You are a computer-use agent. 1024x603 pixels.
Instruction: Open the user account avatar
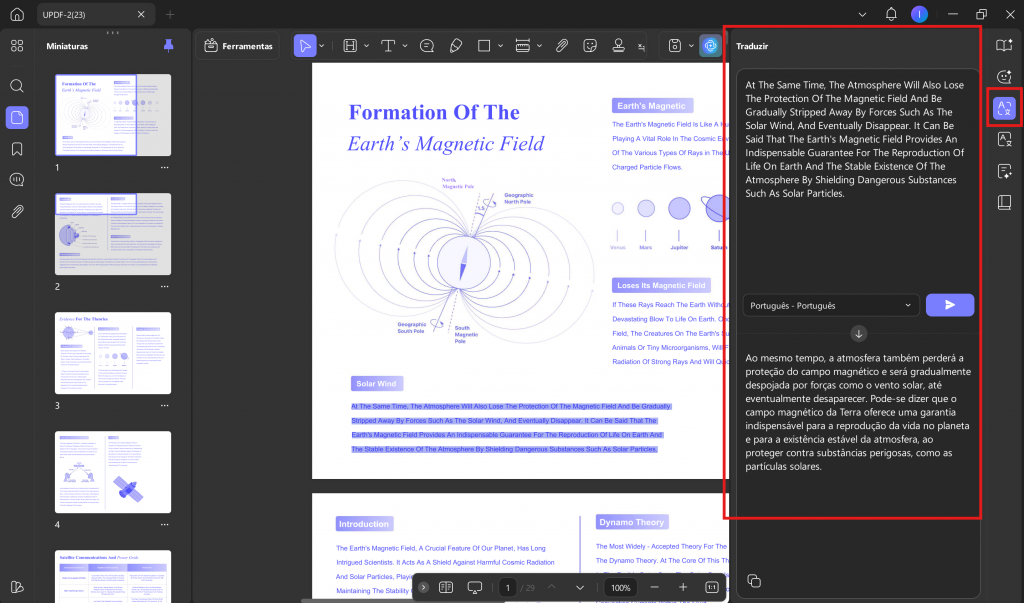(x=920, y=14)
